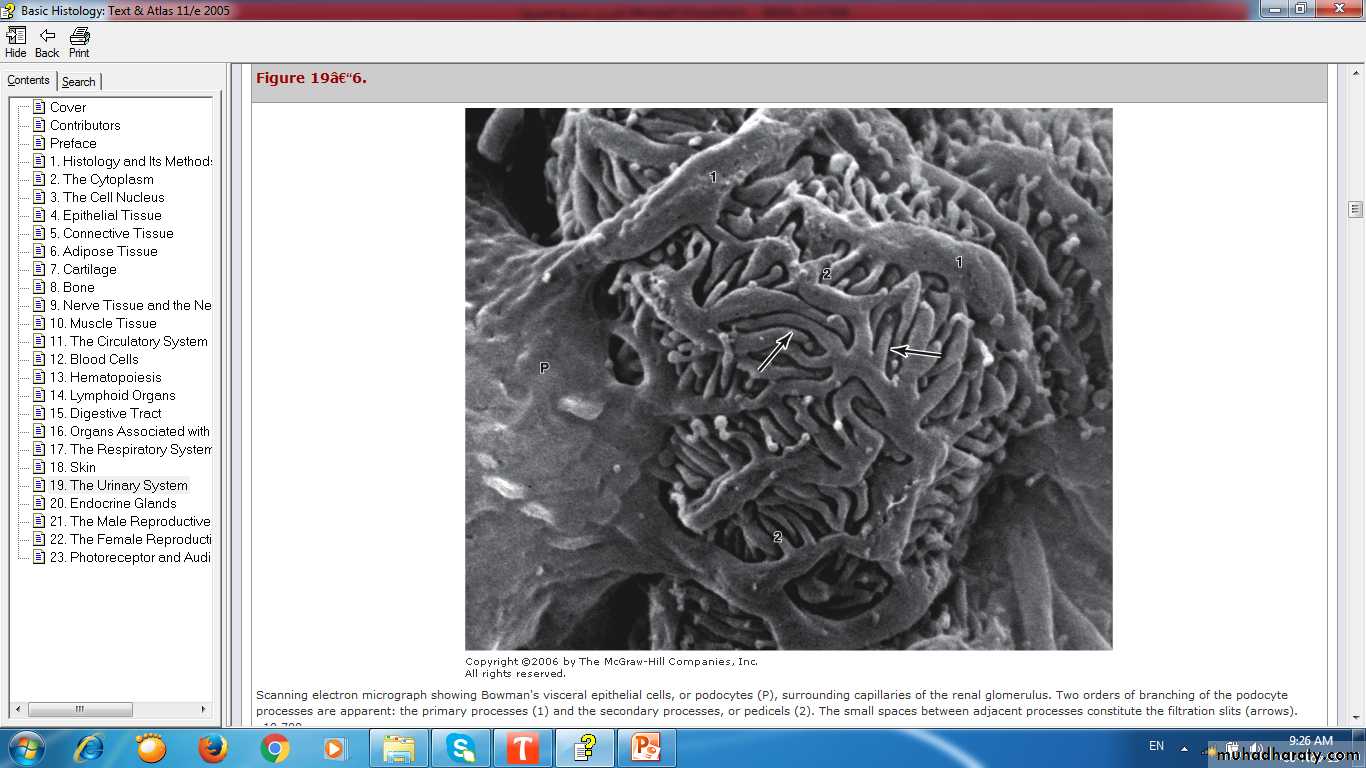Click the Print toolbar icon

[x=79, y=42]
